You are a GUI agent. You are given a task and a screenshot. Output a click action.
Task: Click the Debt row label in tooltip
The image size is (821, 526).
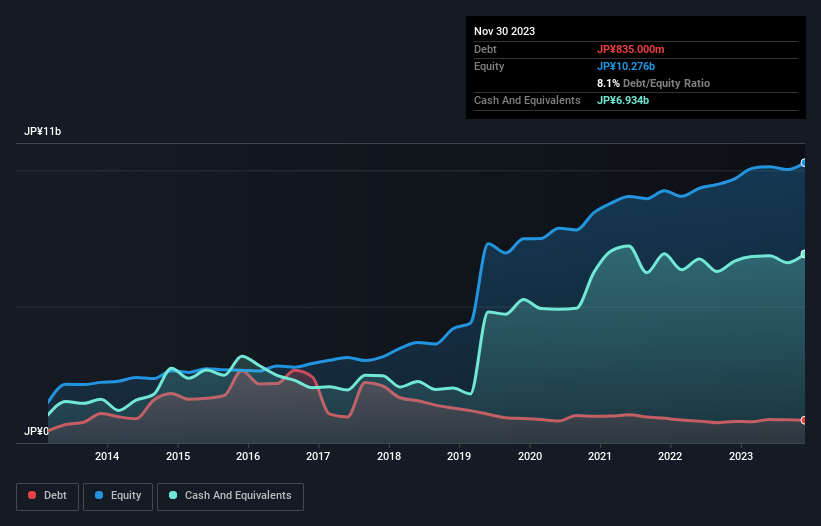(485, 49)
